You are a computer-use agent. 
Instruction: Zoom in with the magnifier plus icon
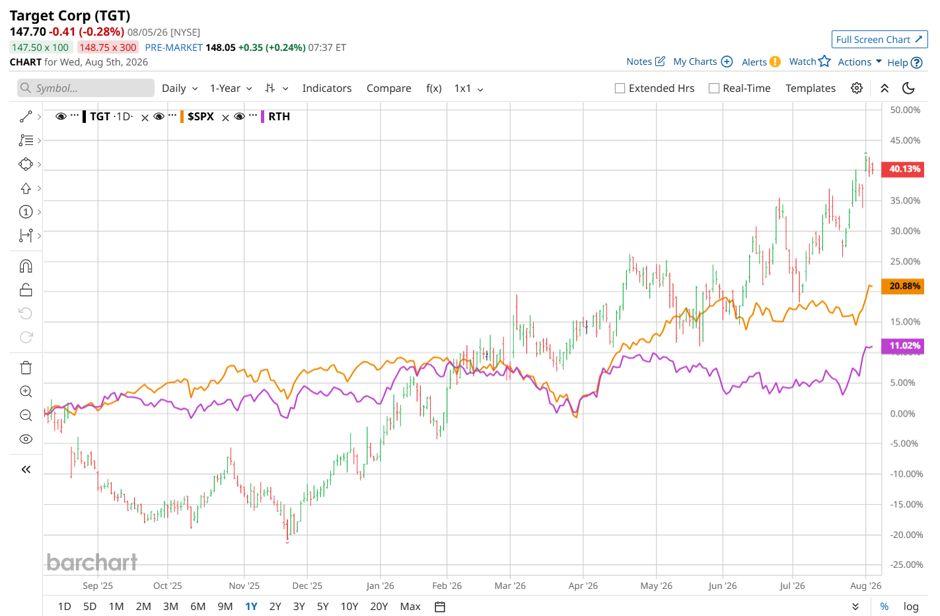coord(26,391)
